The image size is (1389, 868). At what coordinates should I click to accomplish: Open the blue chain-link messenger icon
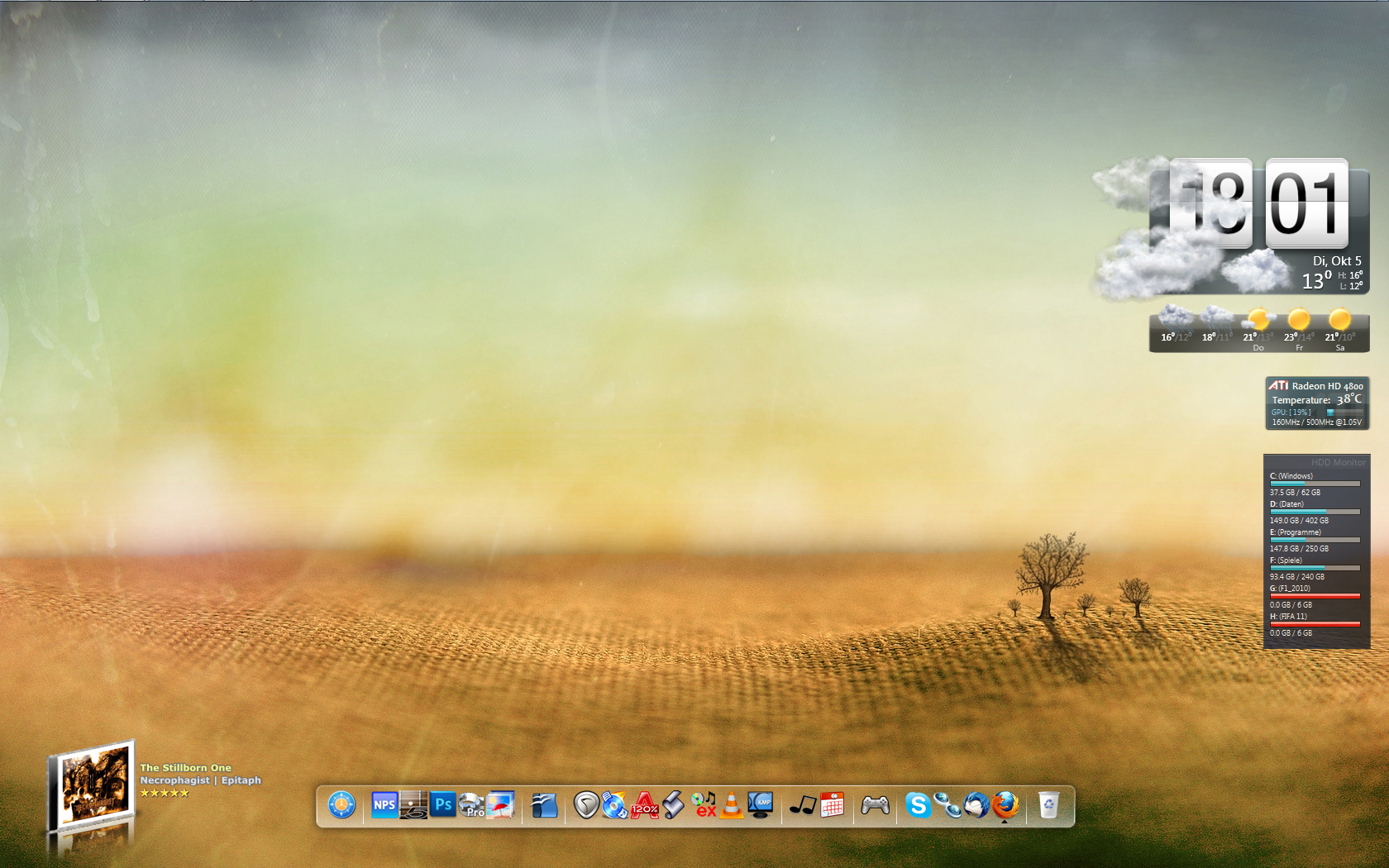947,804
